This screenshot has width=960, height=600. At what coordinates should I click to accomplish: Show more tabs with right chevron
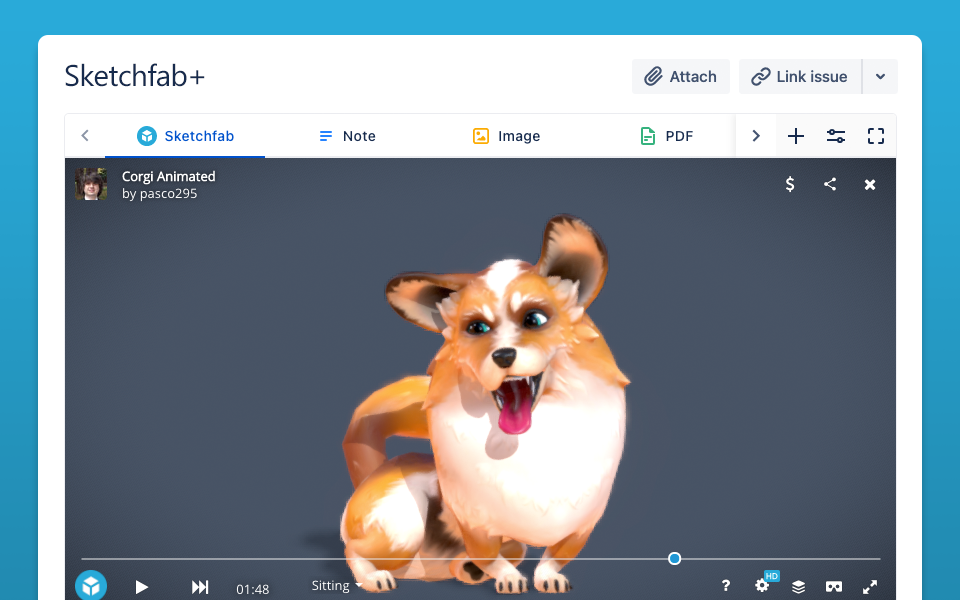point(756,136)
